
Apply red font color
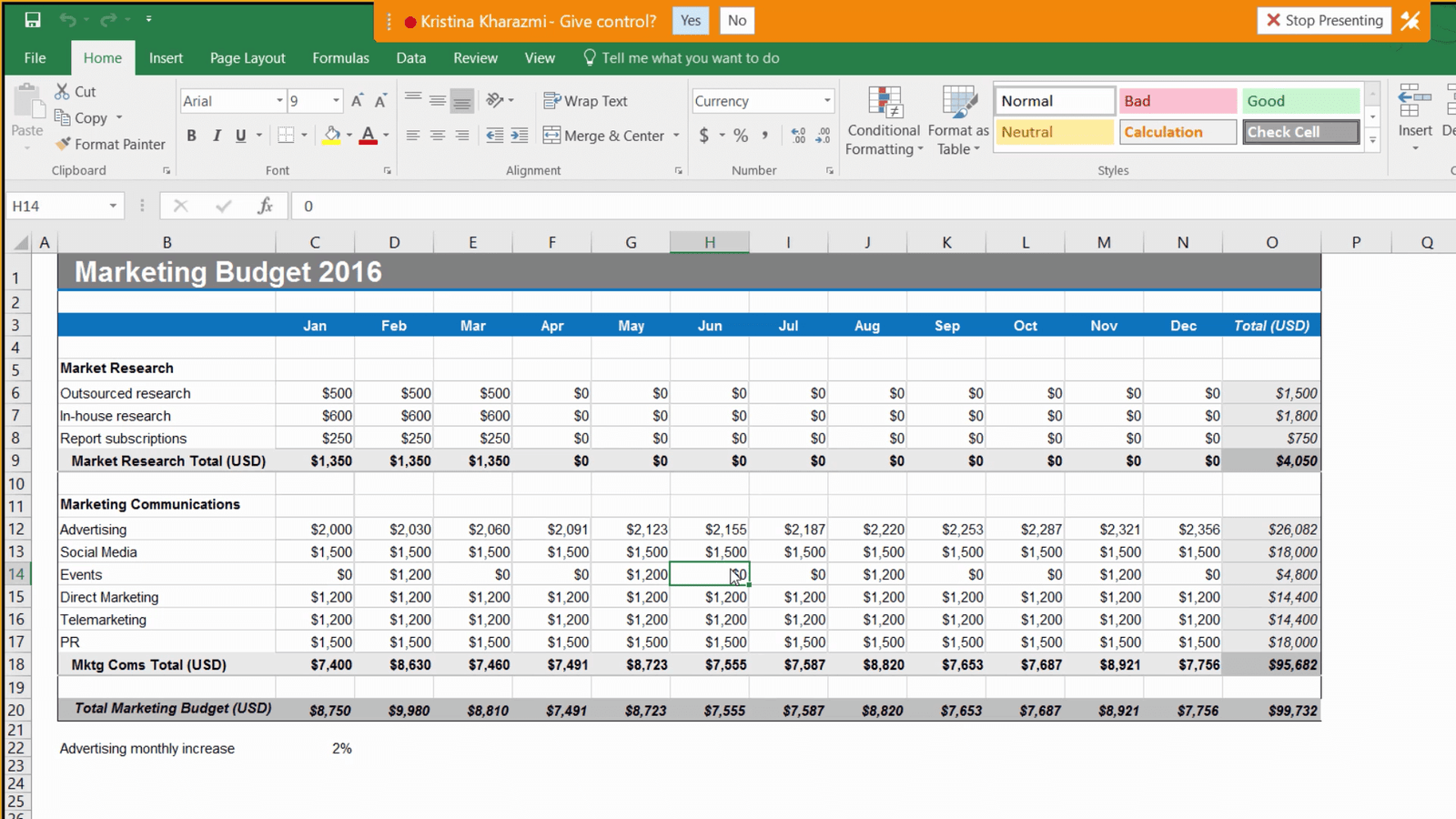[369, 136]
